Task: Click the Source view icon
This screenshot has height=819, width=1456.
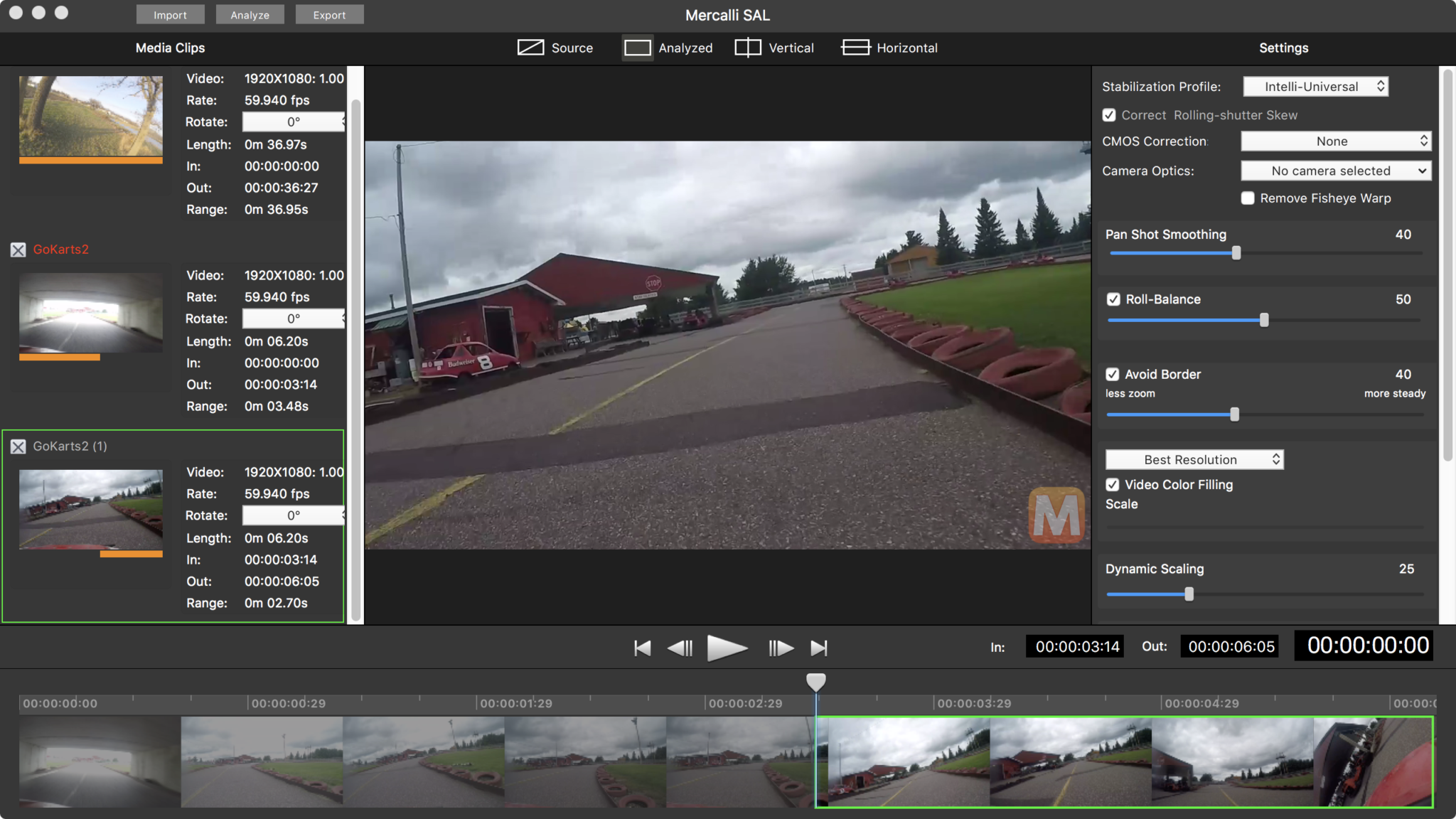Action: tap(530, 48)
